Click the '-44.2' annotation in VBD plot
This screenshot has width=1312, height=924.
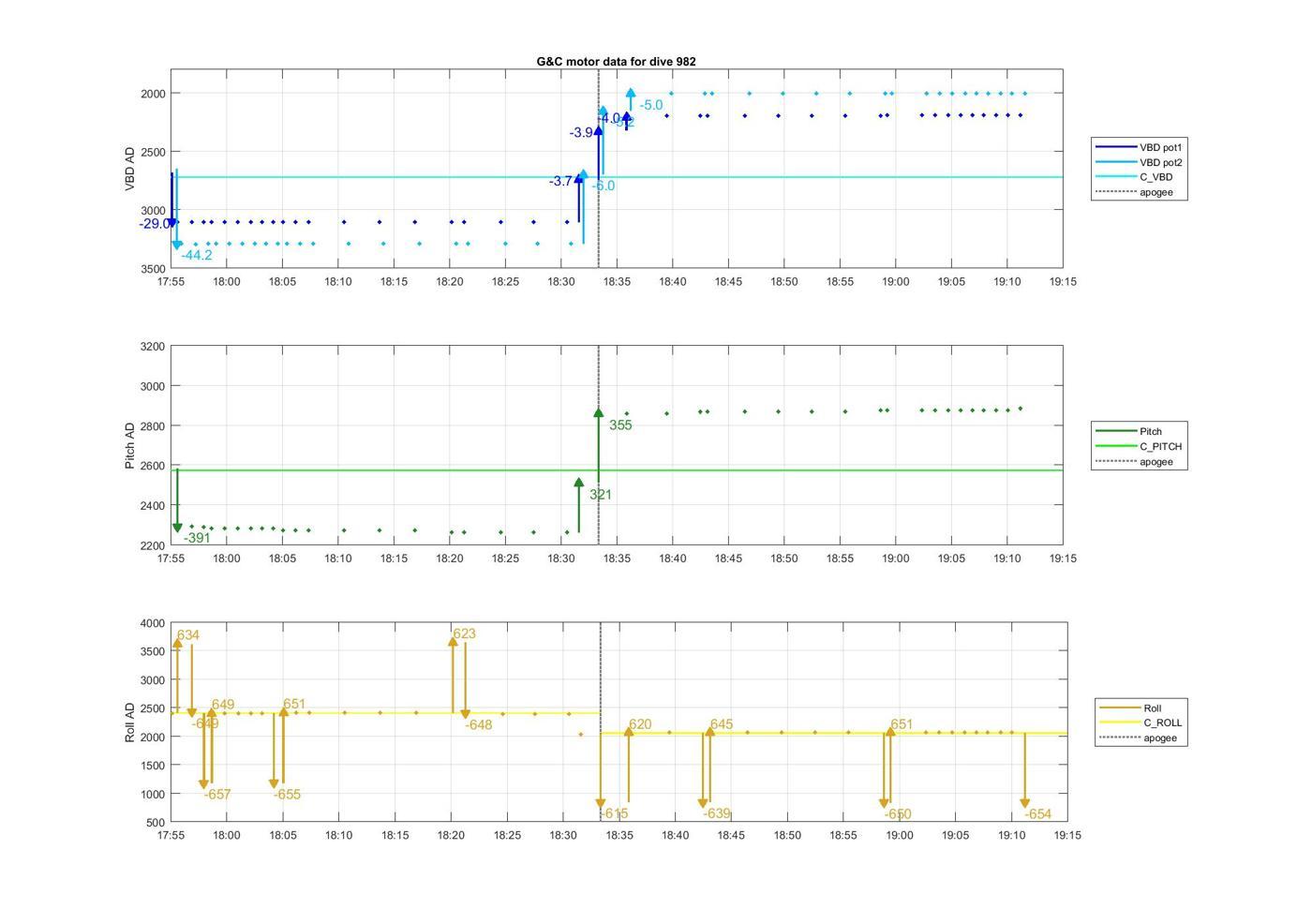click(x=197, y=255)
